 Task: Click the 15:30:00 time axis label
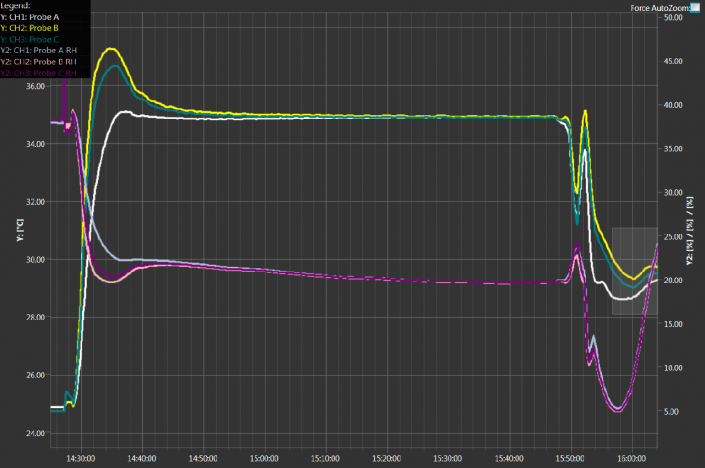click(447, 458)
